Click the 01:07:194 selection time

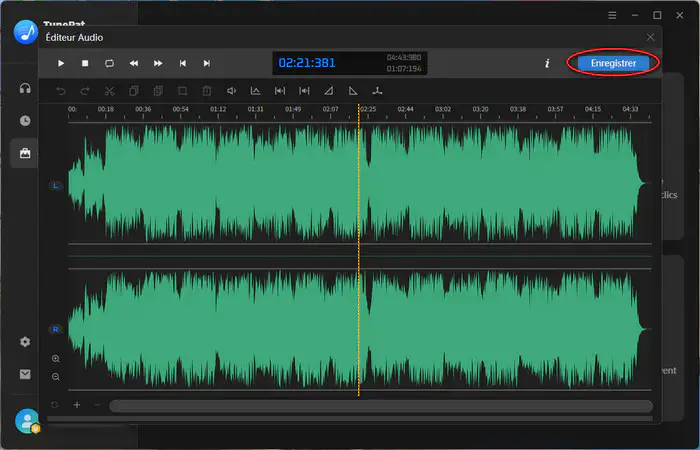[x=404, y=69]
